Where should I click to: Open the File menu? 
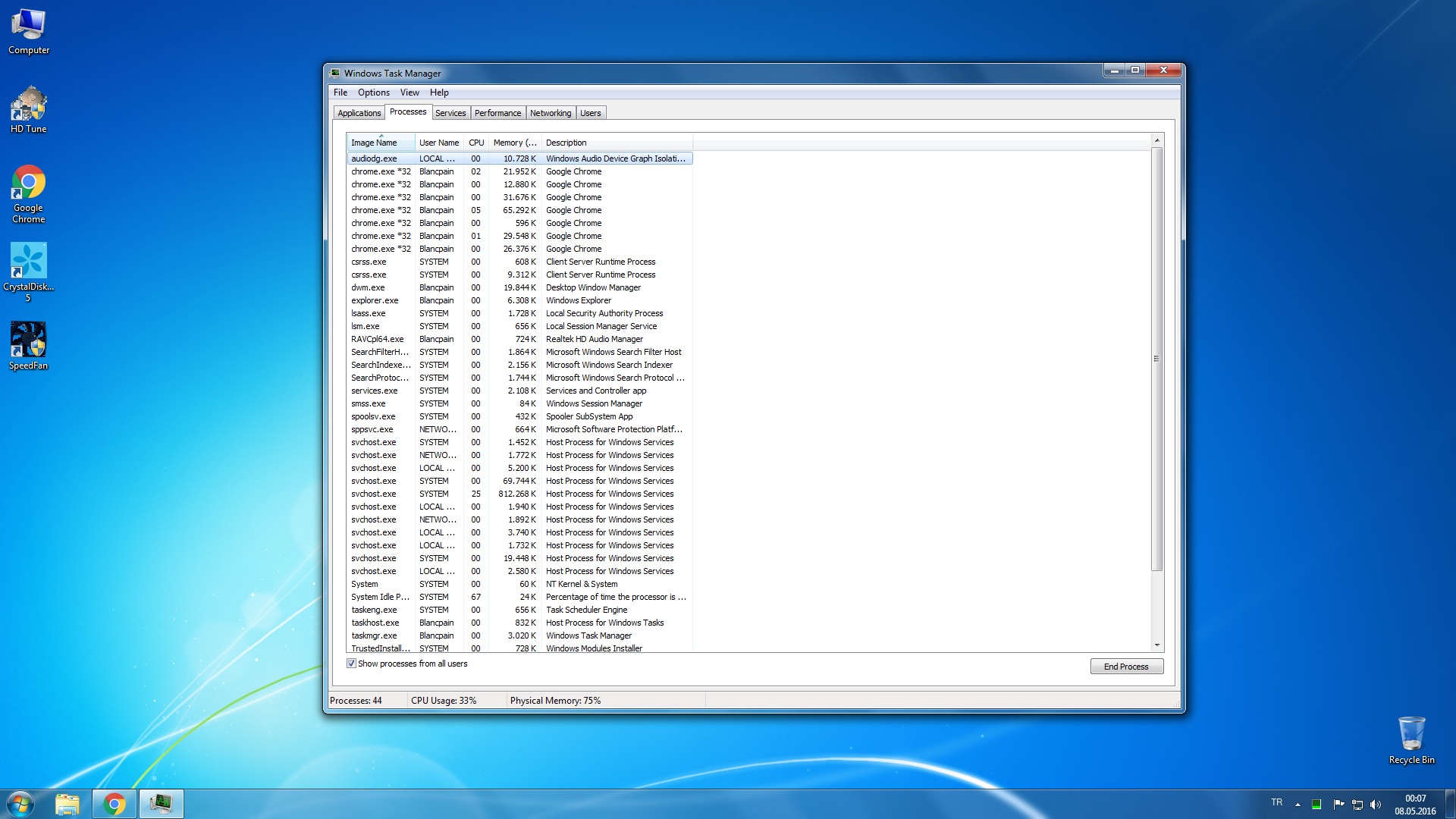[340, 93]
